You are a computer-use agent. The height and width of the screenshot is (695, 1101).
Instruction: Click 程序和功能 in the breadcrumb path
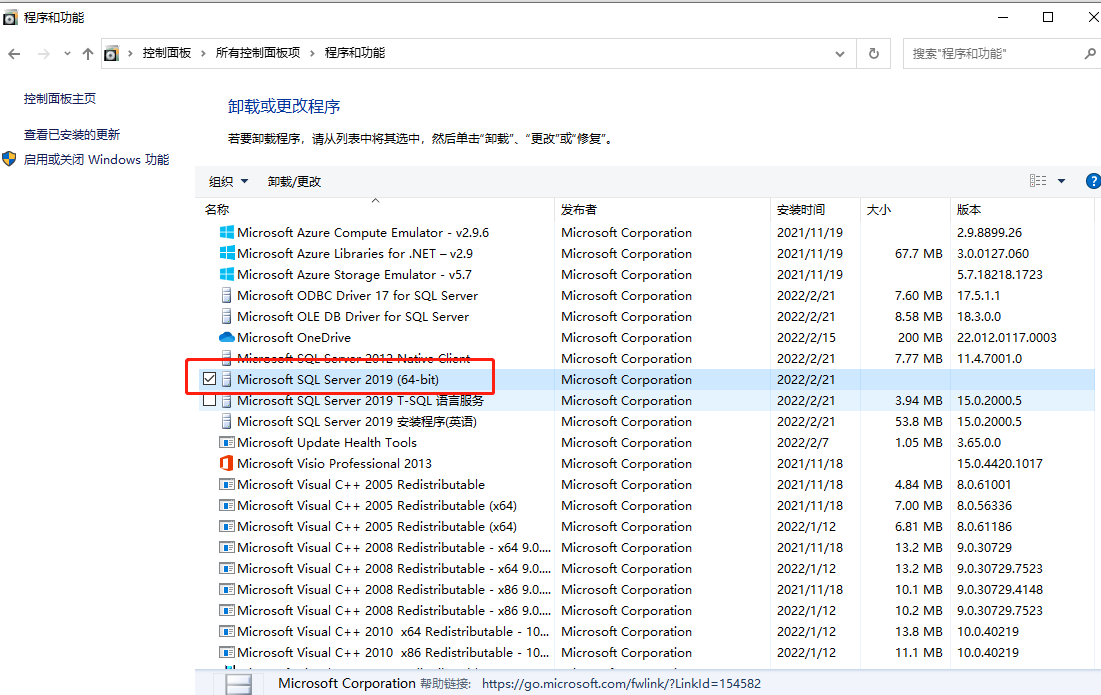(355, 53)
